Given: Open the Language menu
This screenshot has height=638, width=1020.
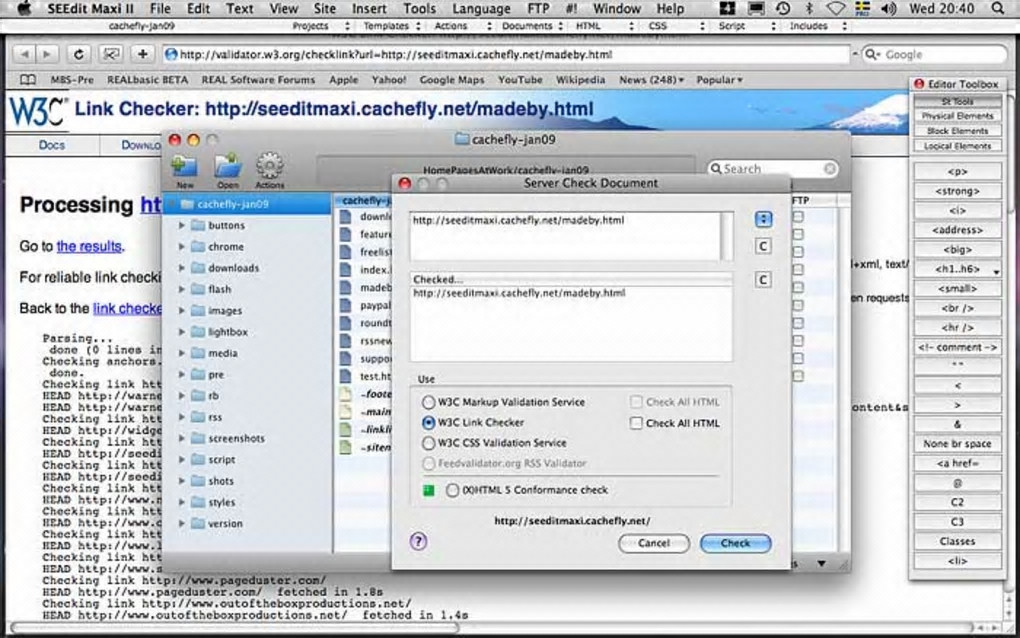Looking at the screenshot, I should tap(481, 8).
